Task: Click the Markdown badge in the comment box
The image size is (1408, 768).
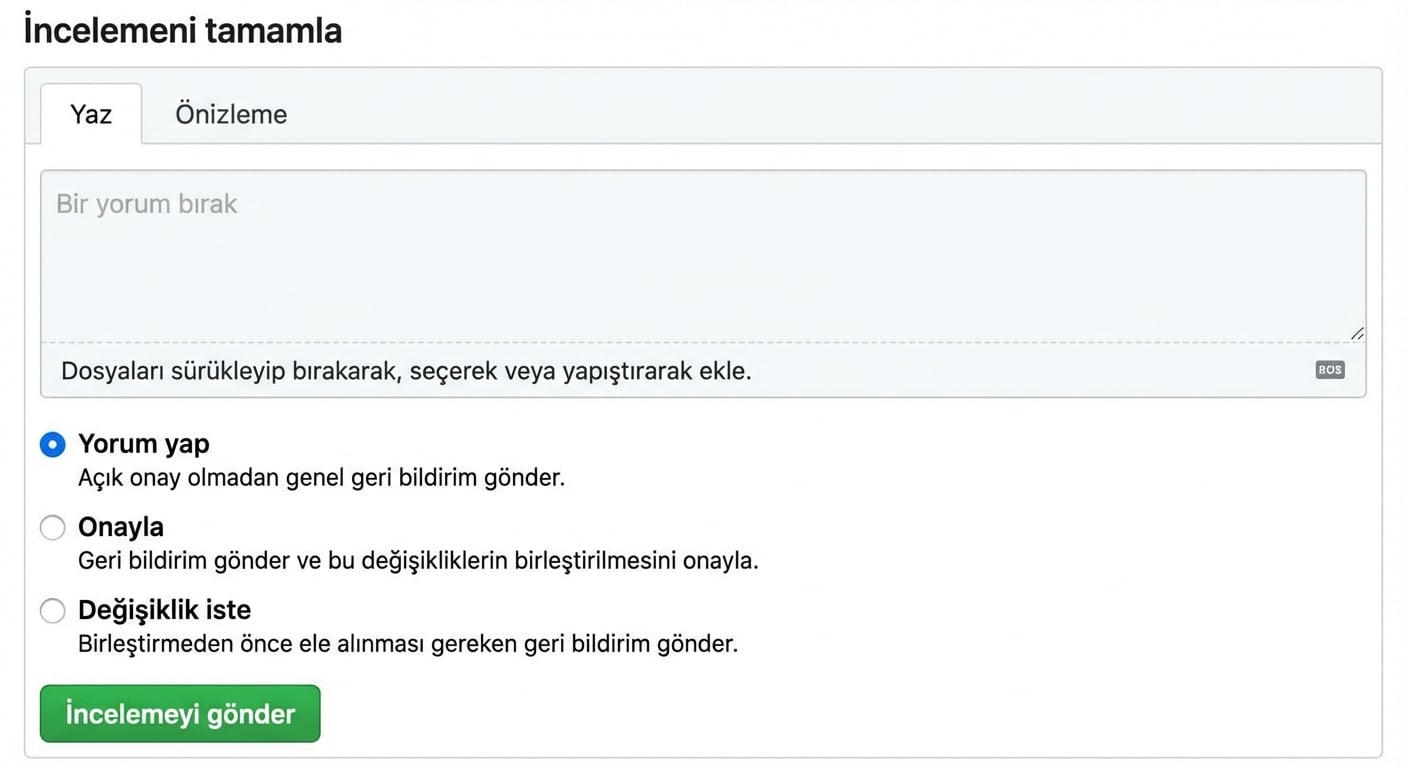Action: tap(1329, 370)
